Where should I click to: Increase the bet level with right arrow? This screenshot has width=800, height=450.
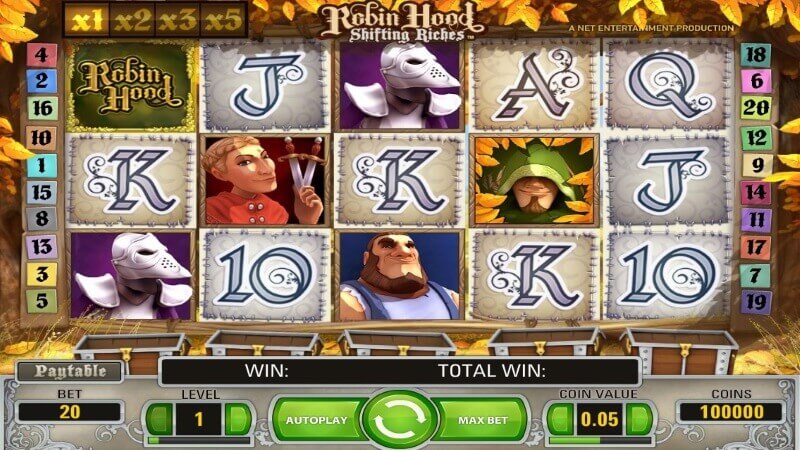click(238, 419)
